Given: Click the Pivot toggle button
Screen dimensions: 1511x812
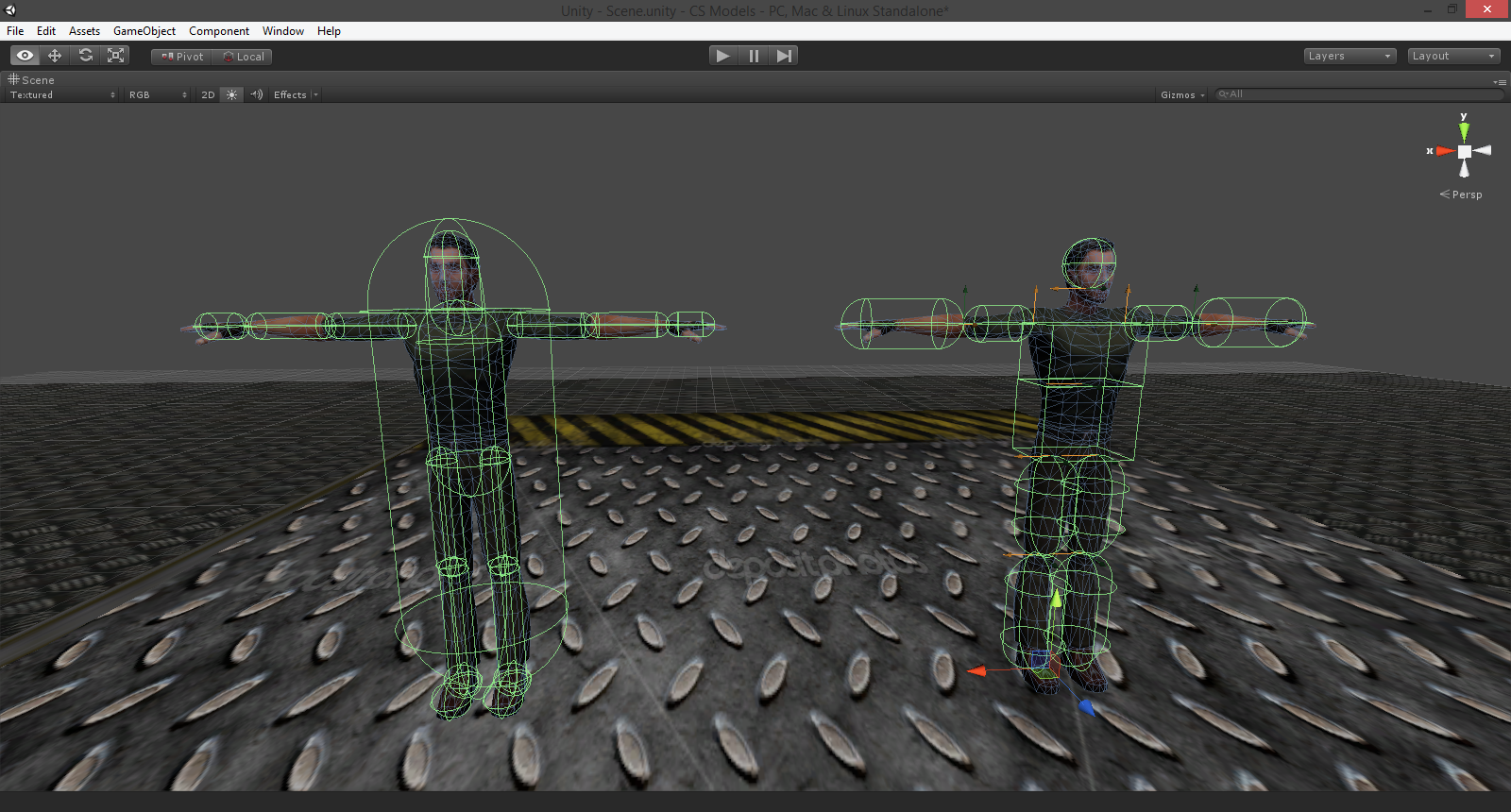Looking at the screenshot, I should [x=182, y=57].
